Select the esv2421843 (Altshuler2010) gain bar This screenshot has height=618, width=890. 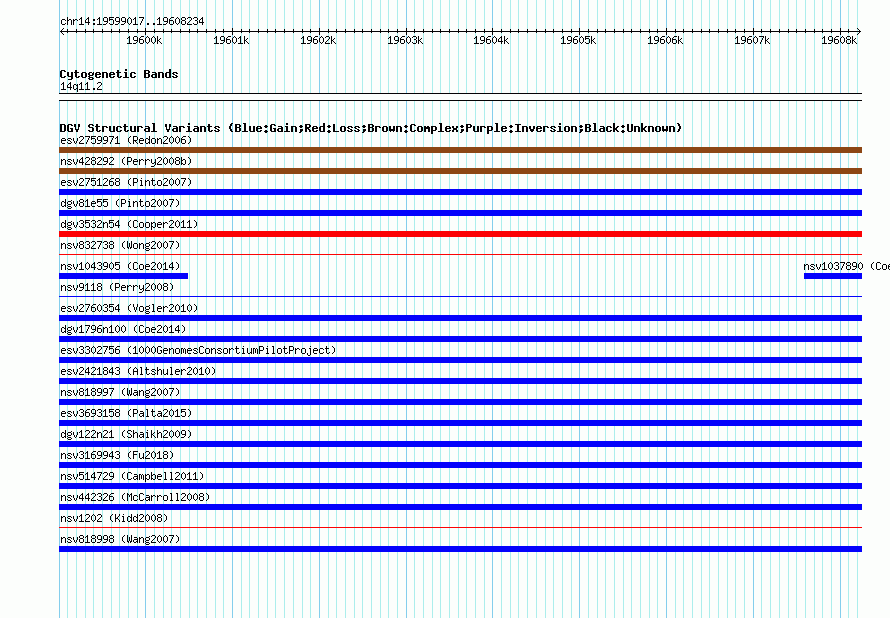tap(460, 381)
